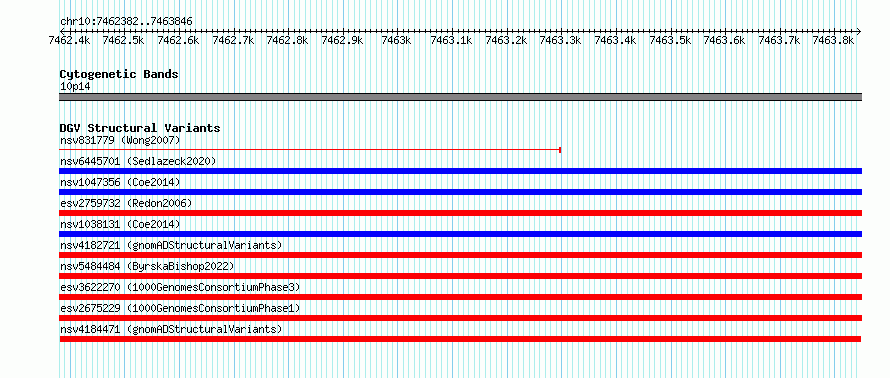Click the 7462.7k ruler tick label

(233, 40)
